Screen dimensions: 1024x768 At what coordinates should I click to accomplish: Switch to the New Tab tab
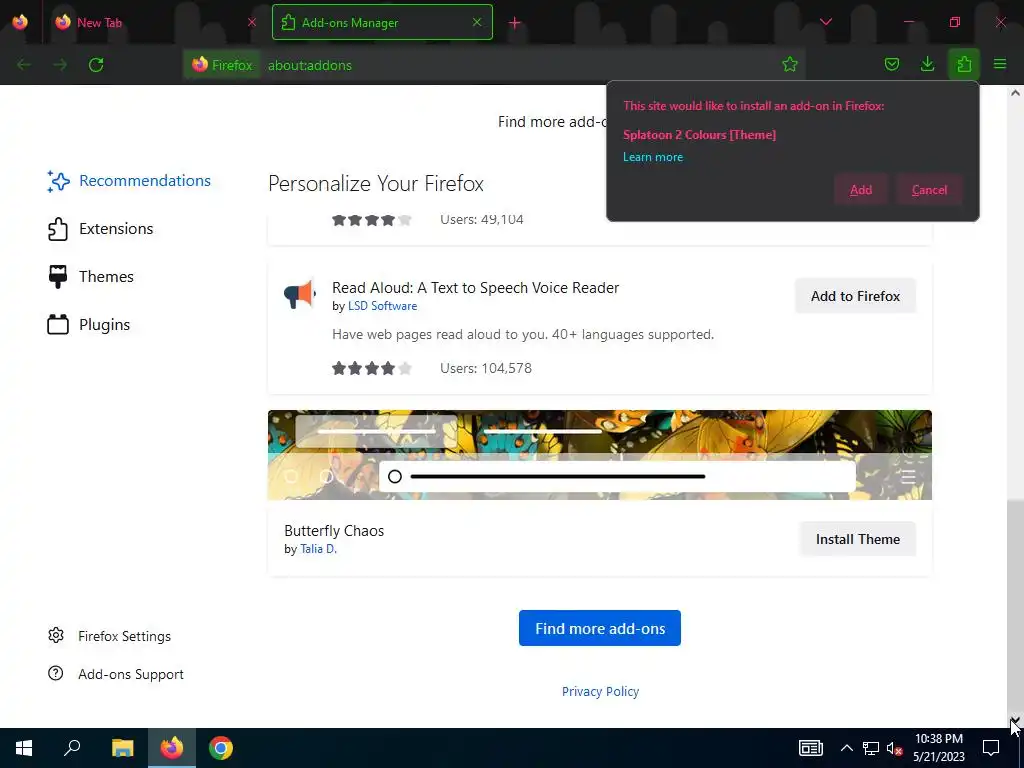(x=154, y=22)
